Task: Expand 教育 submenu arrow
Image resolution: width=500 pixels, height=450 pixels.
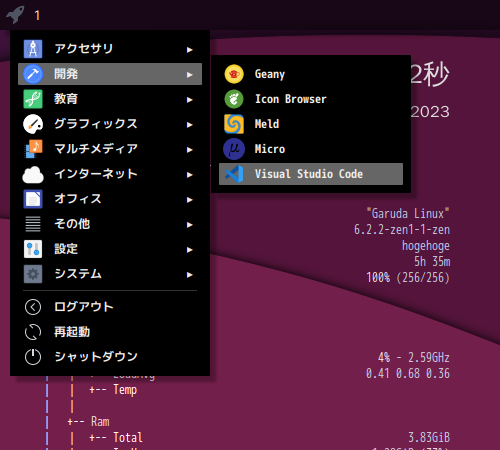Action: pos(190,100)
